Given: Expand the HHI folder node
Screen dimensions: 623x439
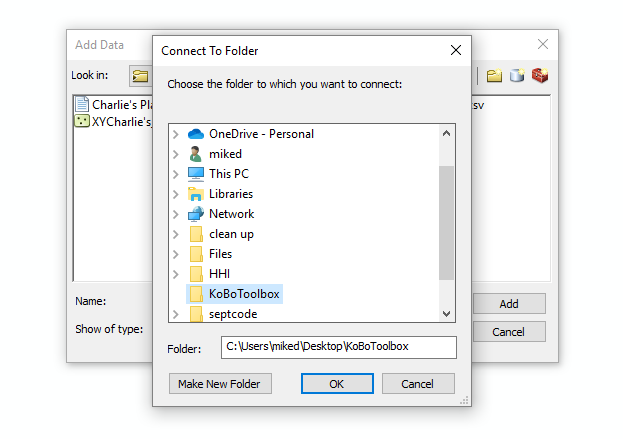Looking at the screenshot, I should (177, 274).
